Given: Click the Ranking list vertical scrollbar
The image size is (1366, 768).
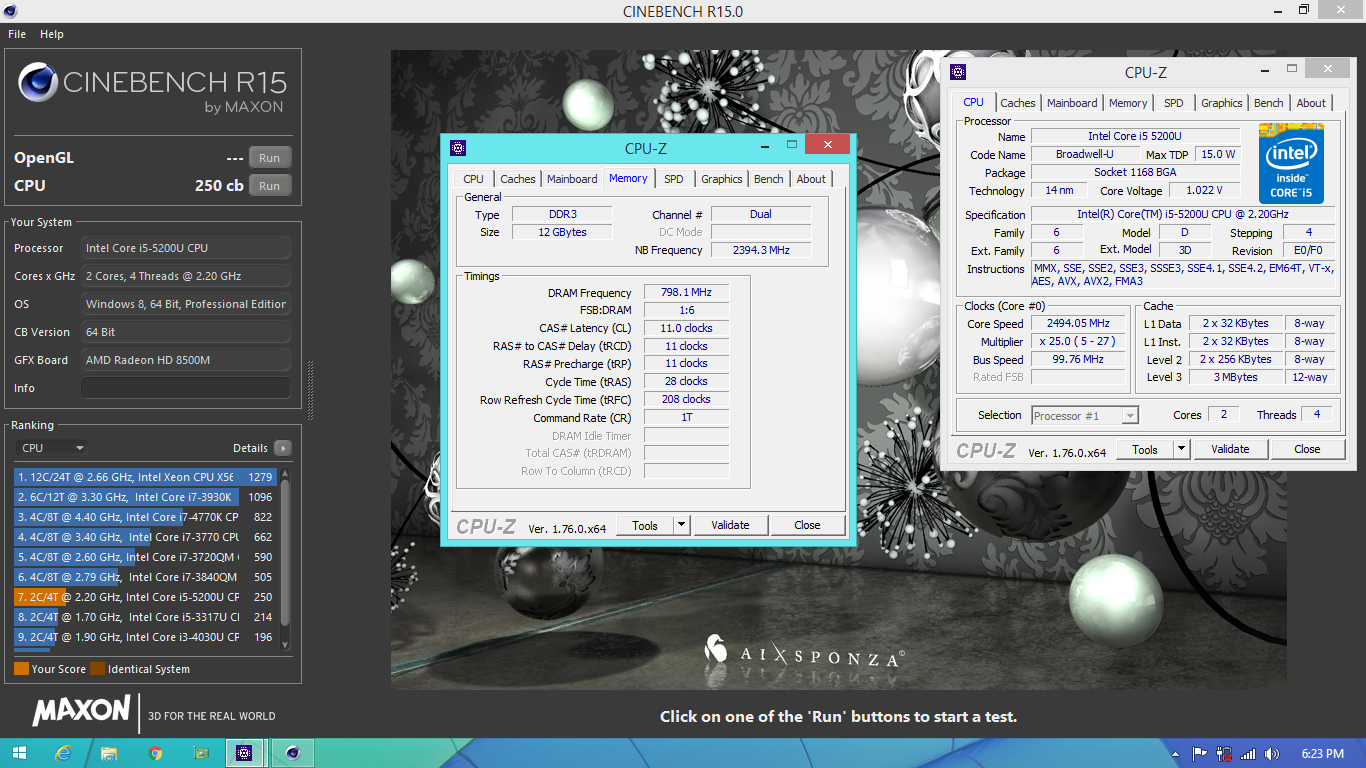Looking at the screenshot, I should pos(285,559).
